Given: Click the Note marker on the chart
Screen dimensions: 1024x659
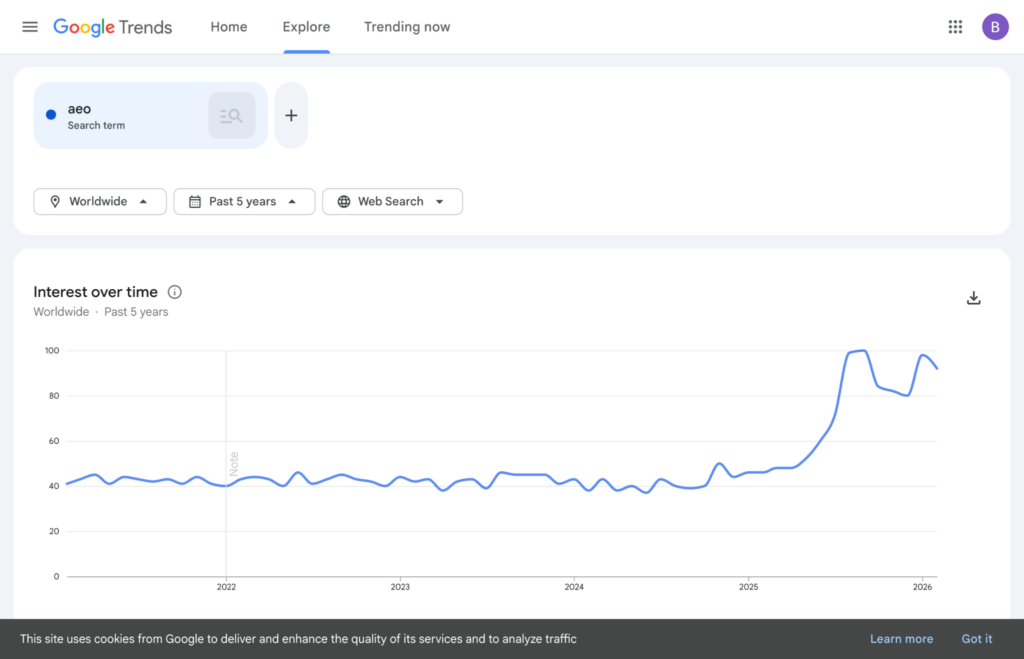Looking at the screenshot, I should (232, 463).
